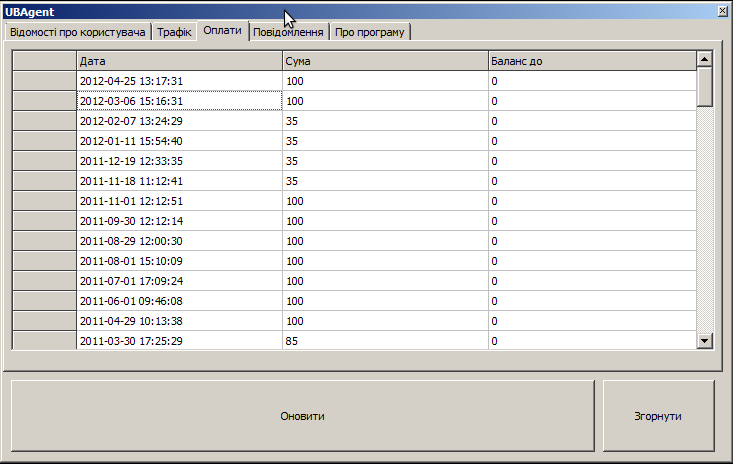Image resolution: width=733 pixels, height=464 pixels.
Task: Select balance cell in the 2012-02-07 row
Action: click(x=591, y=121)
